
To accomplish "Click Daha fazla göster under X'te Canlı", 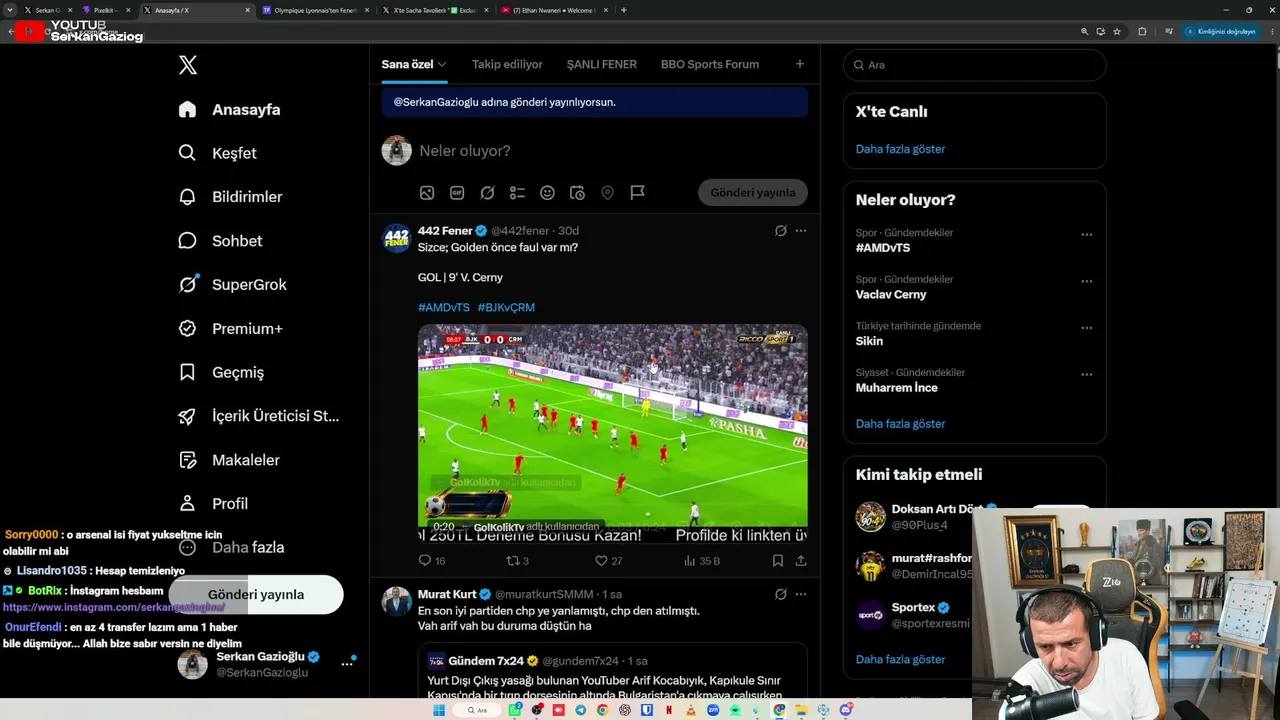I will (x=900, y=149).
